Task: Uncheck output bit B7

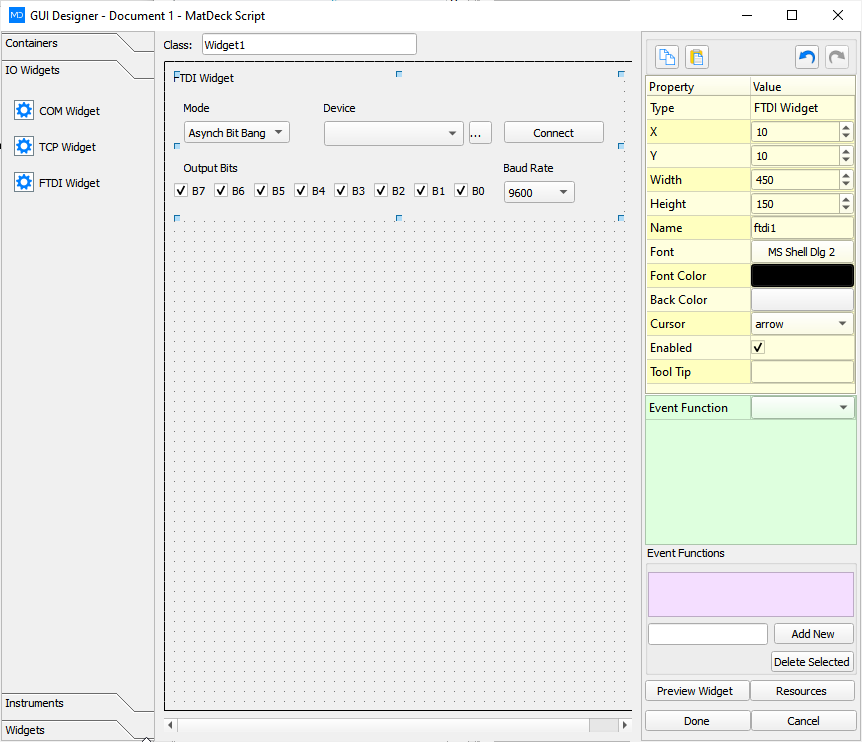Action: click(x=181, y=190)
